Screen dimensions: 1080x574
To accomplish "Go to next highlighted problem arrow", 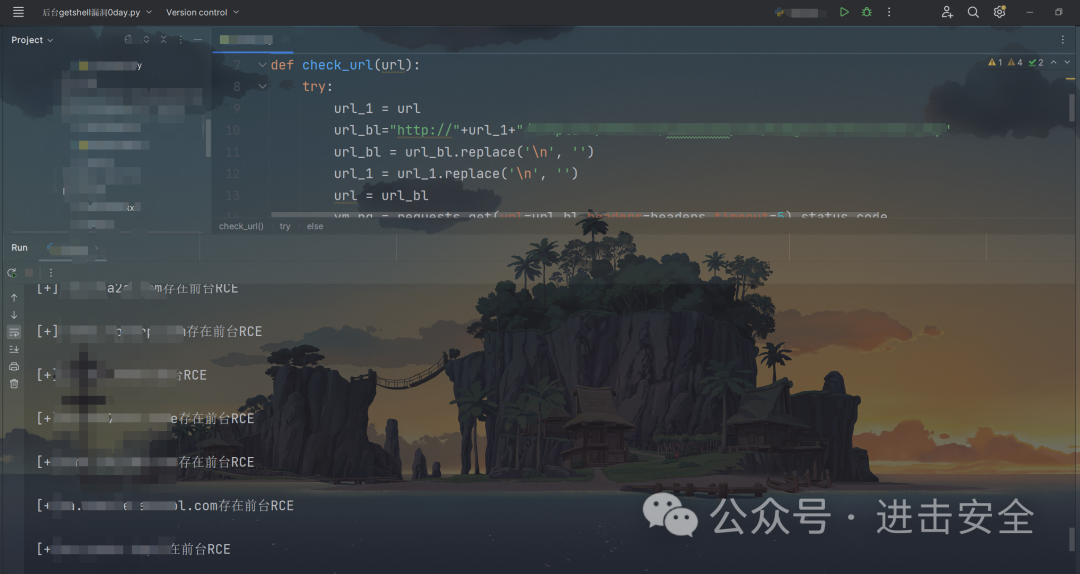I will tap(1067, 62).
